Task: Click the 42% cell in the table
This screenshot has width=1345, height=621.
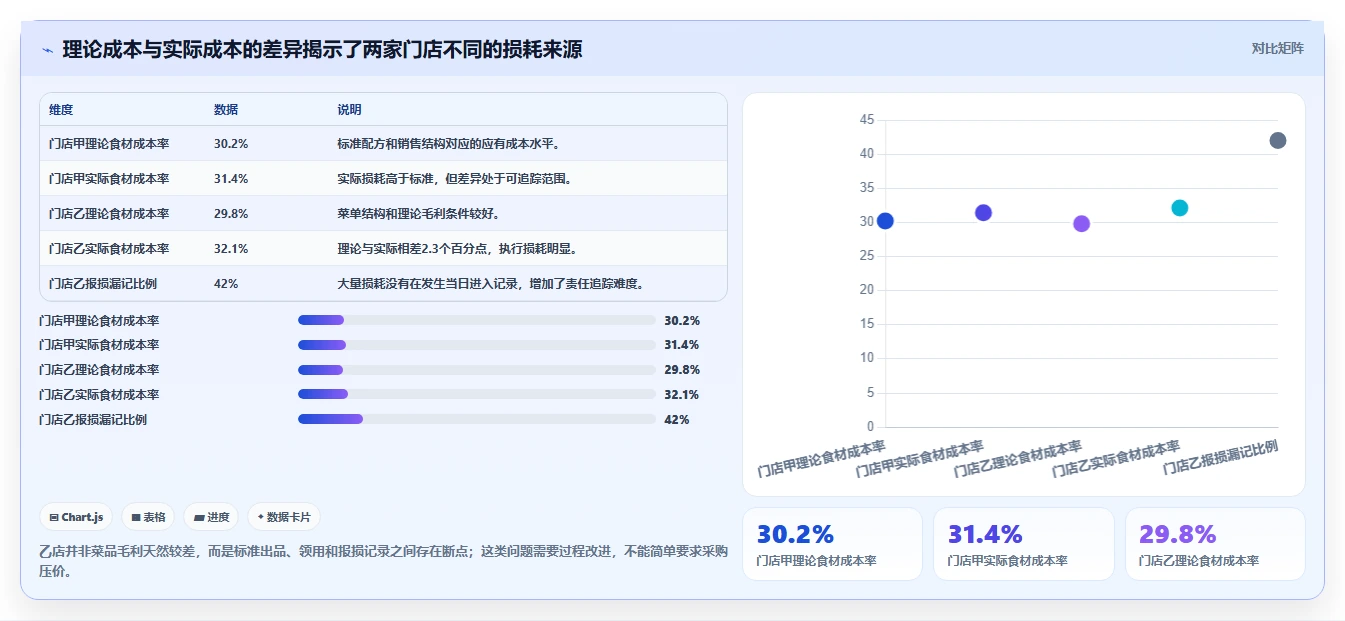Action: tap(226, 284)
